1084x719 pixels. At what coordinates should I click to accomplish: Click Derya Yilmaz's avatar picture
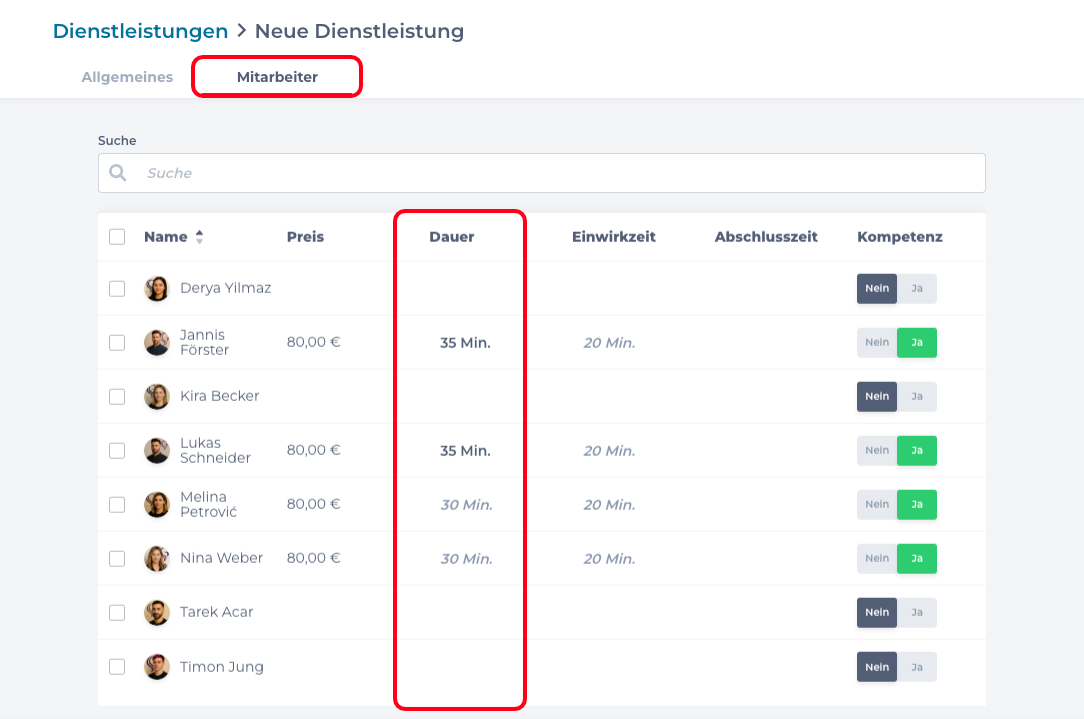[157, 289]
